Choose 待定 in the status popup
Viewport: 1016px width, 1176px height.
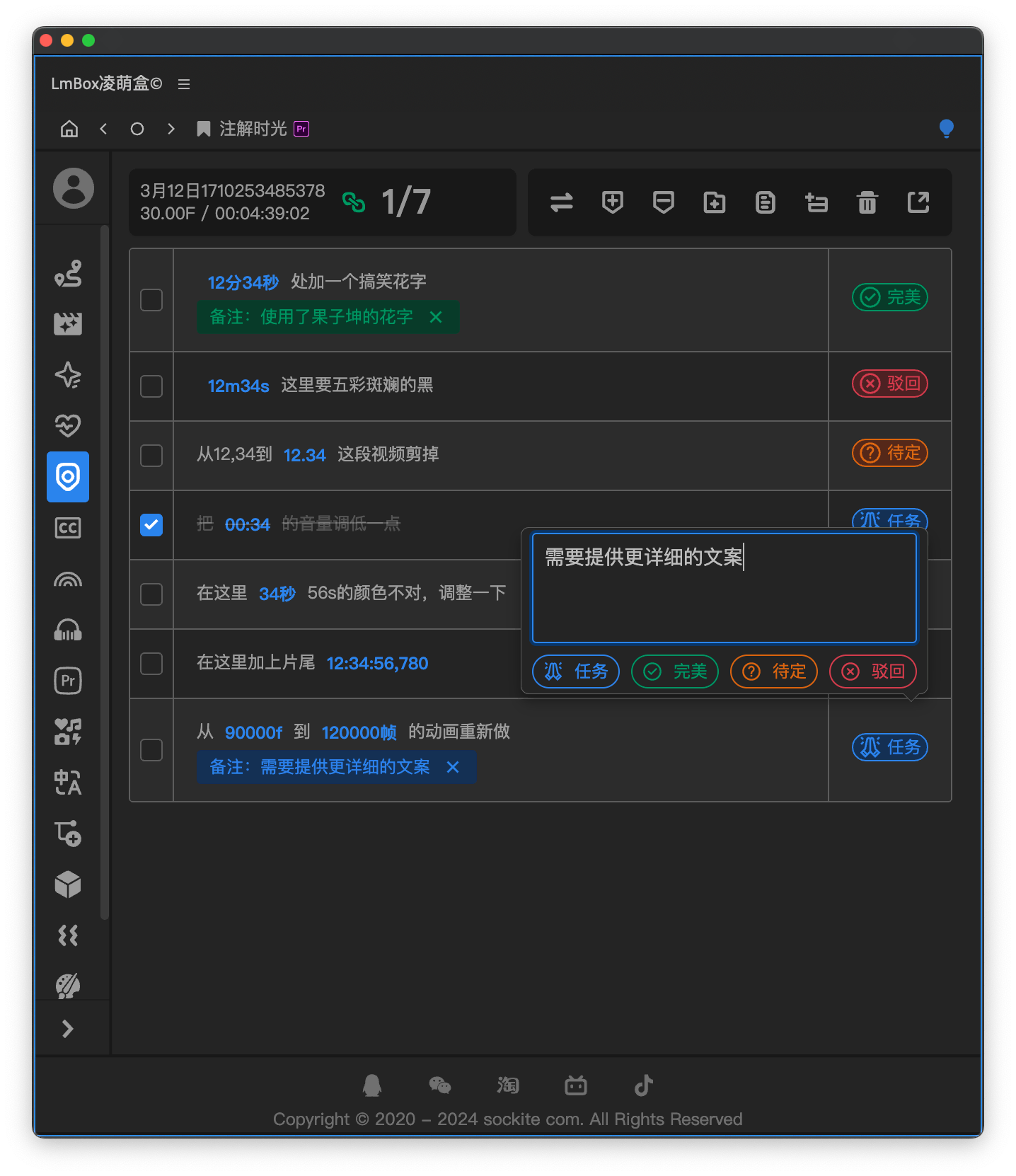pos(774,671)
